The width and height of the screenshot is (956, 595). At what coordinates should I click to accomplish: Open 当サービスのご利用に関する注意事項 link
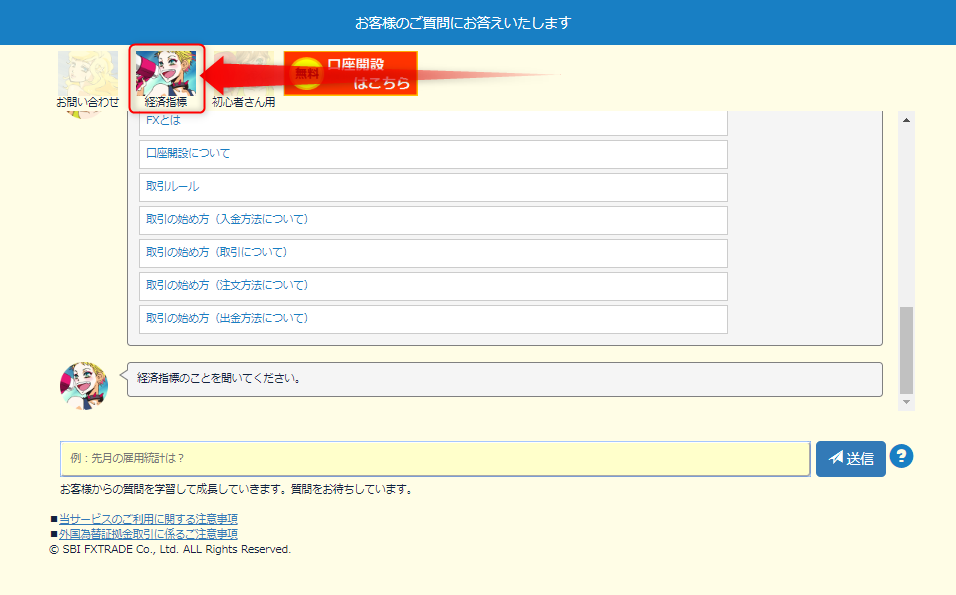click(x=148, y=519)
